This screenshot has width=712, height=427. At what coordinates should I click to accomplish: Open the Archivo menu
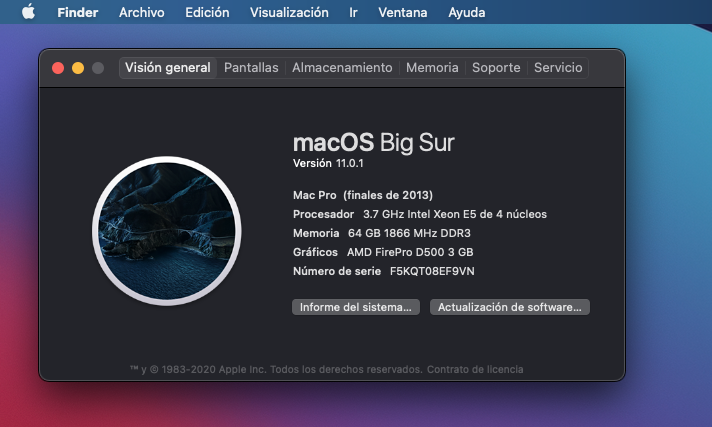click(142, 12)
